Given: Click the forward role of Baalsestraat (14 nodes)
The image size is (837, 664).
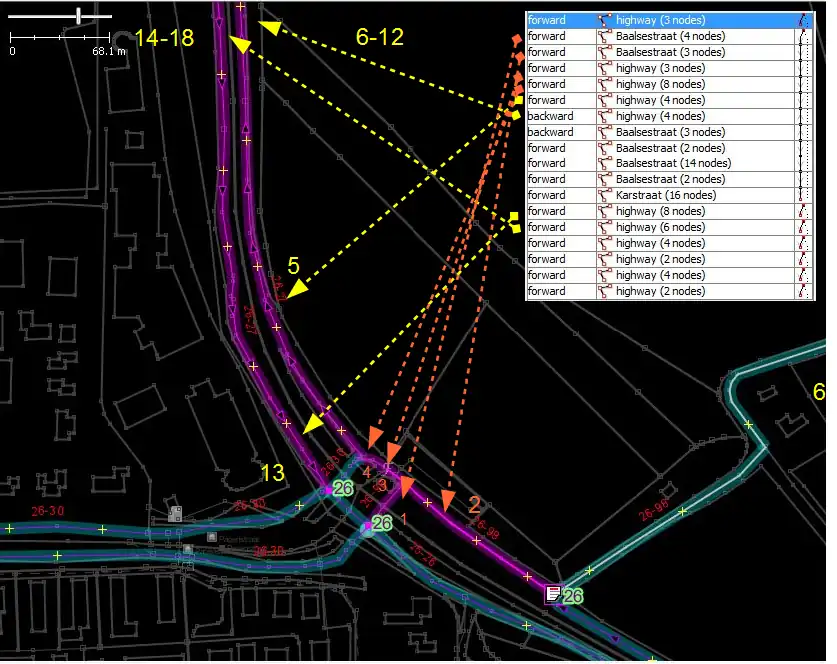Looking at the screenshot, I should [547, 163].
